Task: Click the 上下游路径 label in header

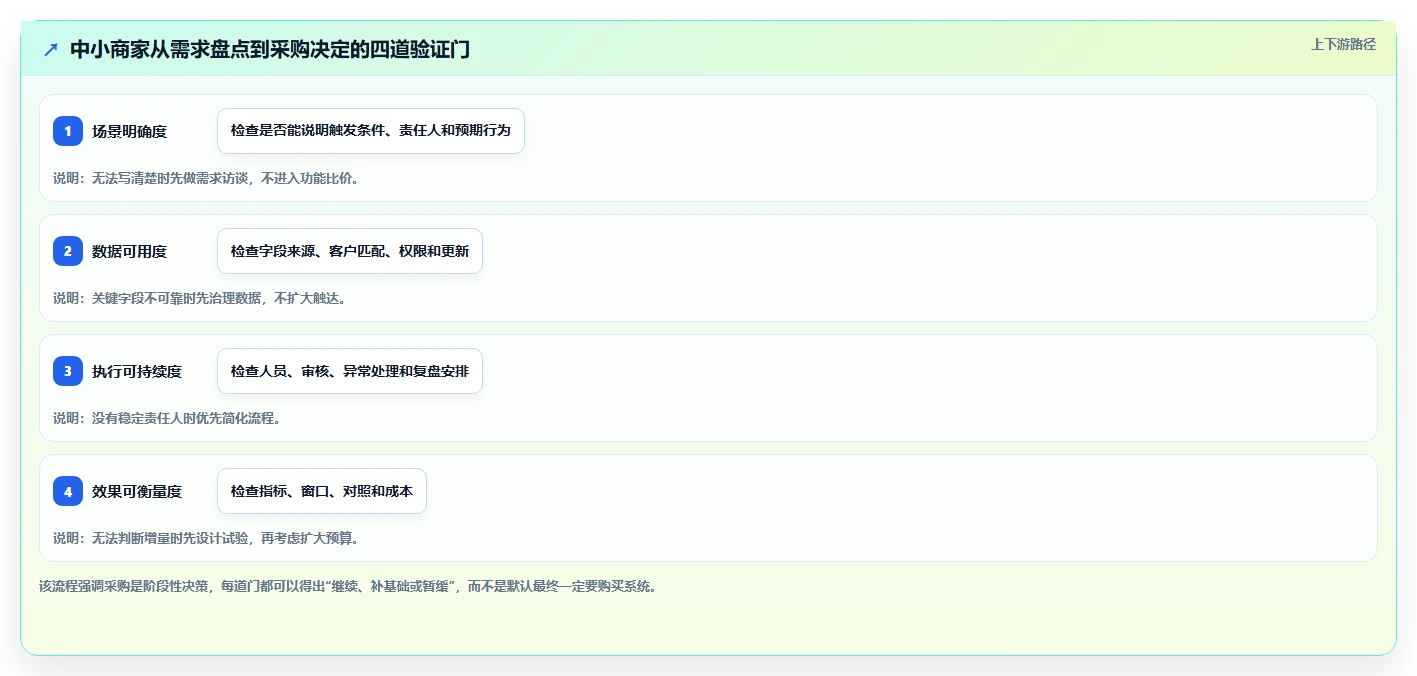Action: coord(1343,45)
